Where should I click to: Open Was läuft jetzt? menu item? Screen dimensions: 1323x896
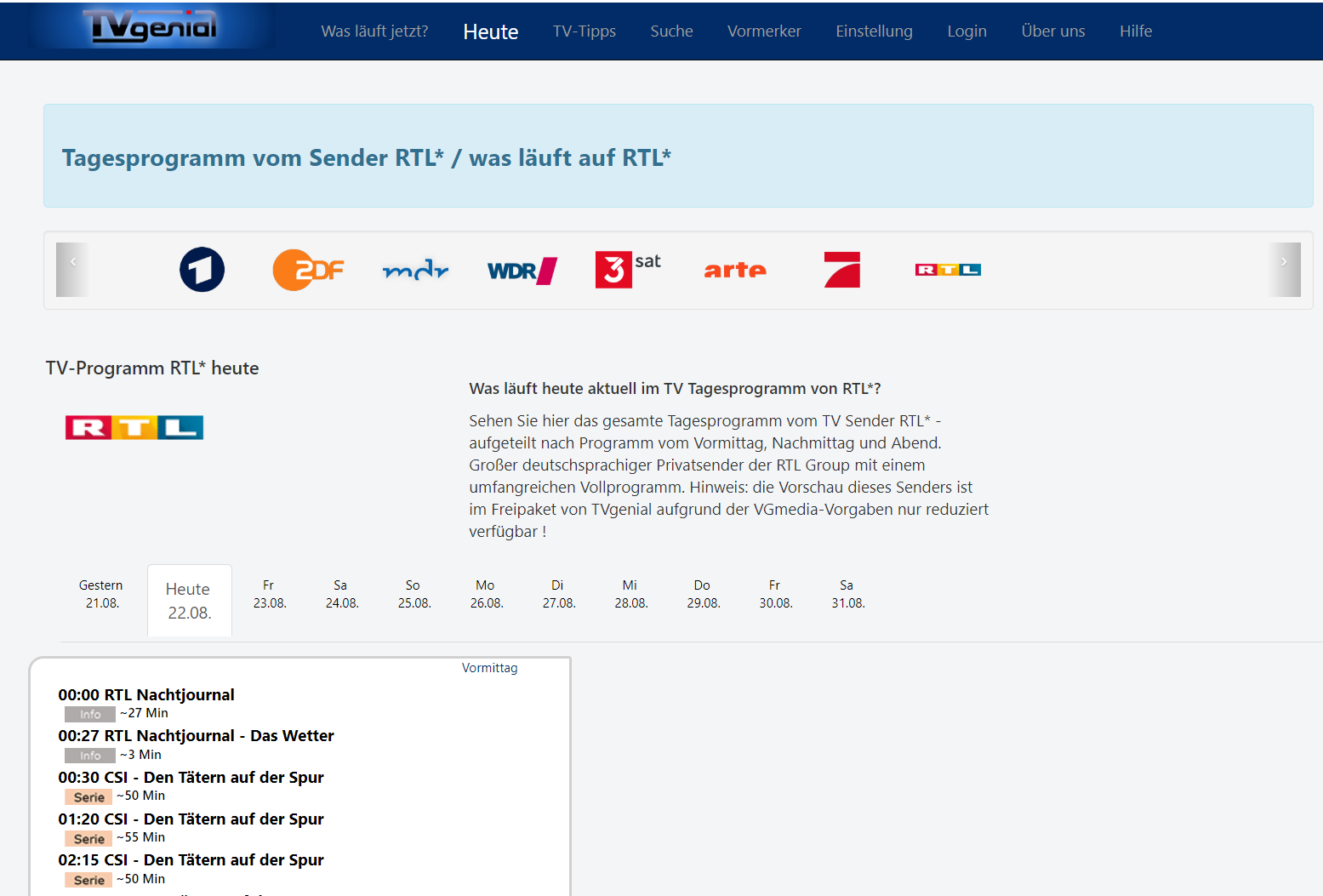coord(374,31)
